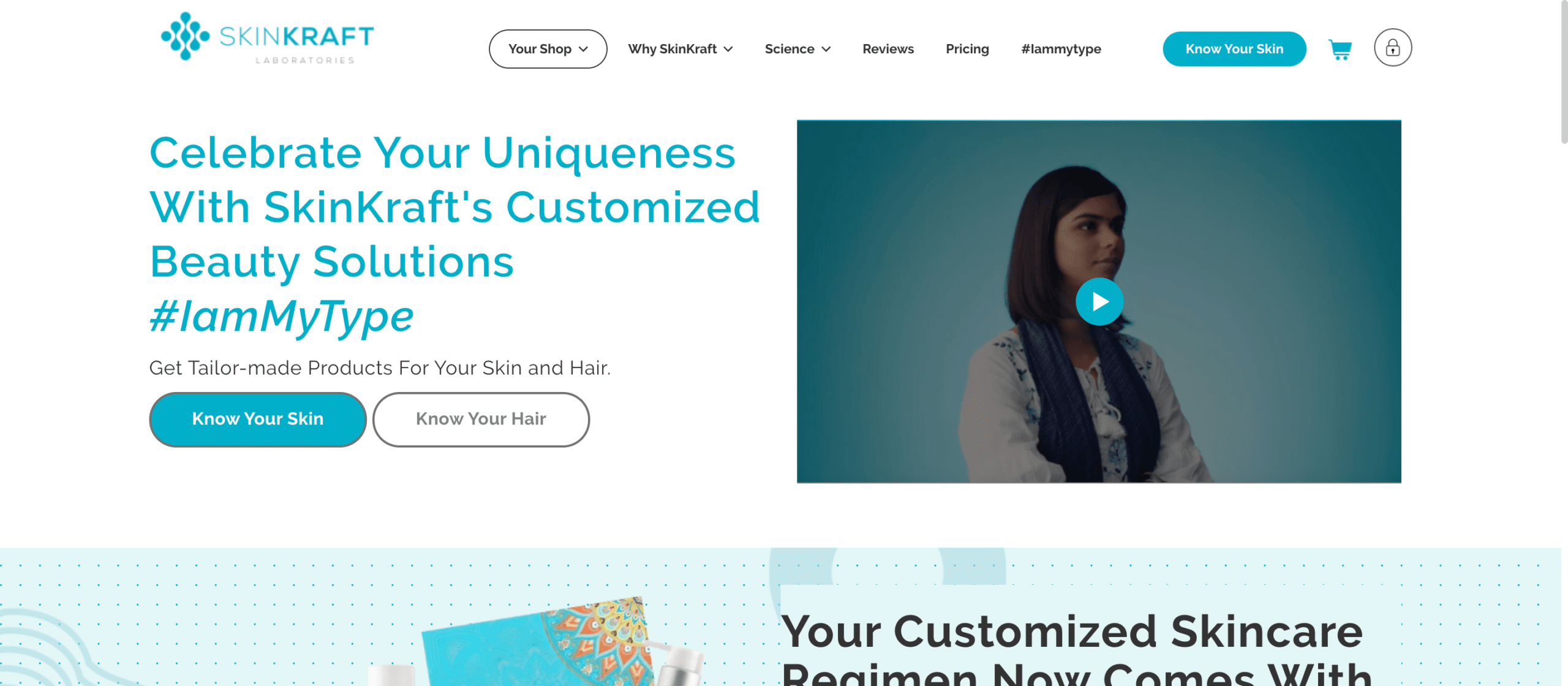Expand the Your Shop dropdown
This screenshot has height=686, width=1568.
[548, 49]
